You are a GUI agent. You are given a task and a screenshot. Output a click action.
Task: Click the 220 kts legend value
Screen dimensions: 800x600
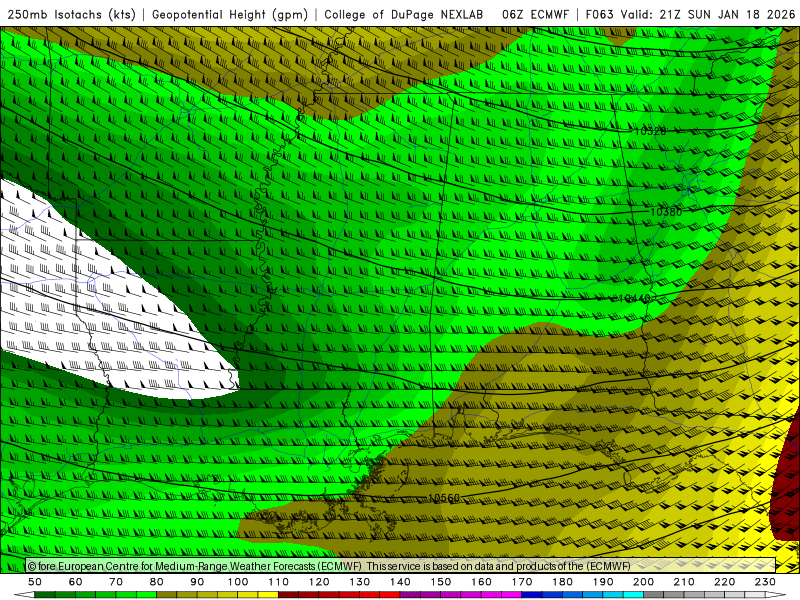point(724,582)
